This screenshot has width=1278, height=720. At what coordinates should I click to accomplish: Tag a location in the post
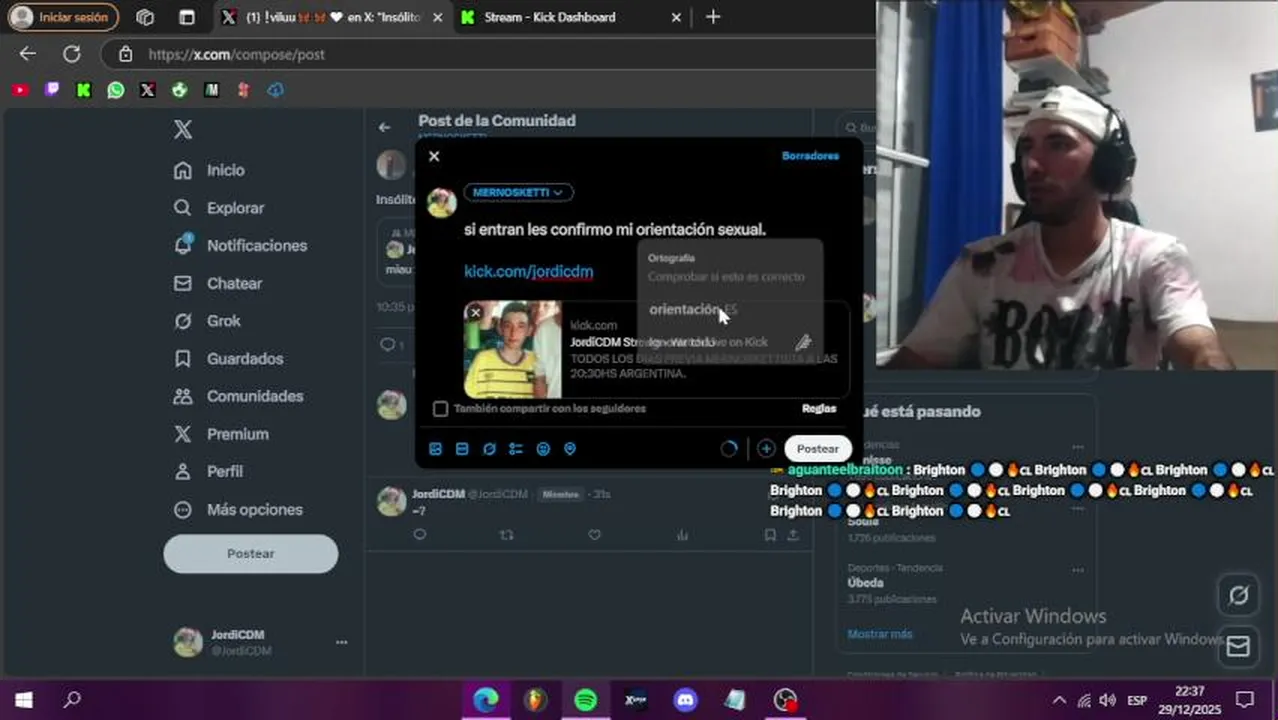click(570, 449)
